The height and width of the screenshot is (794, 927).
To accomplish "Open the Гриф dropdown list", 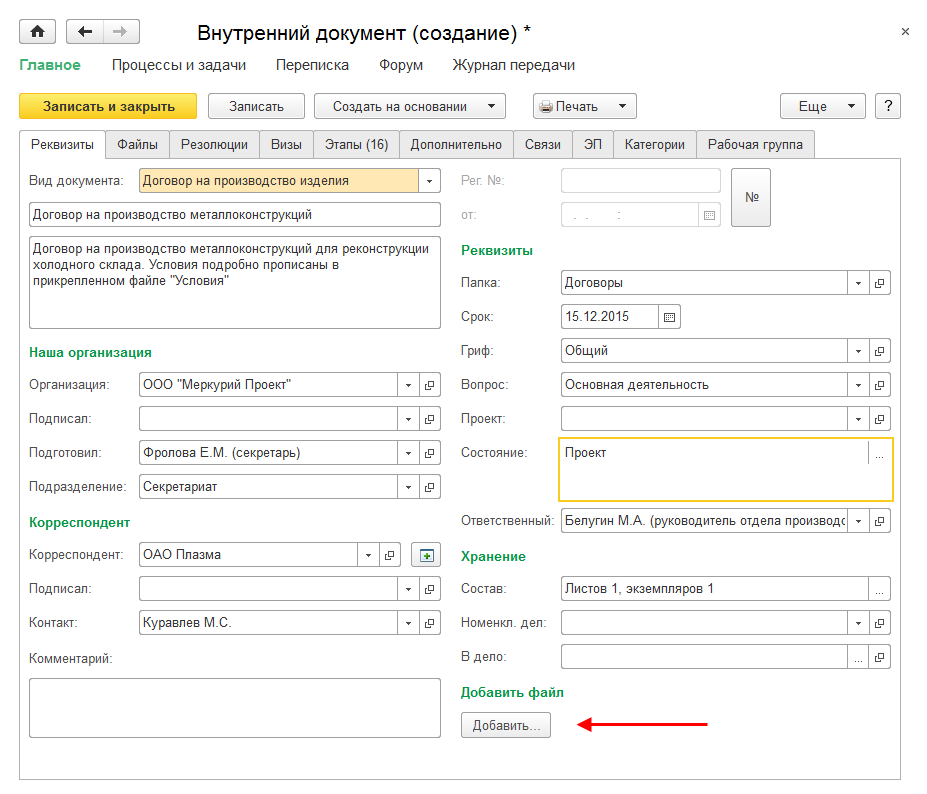I will [x=858, y=351].
